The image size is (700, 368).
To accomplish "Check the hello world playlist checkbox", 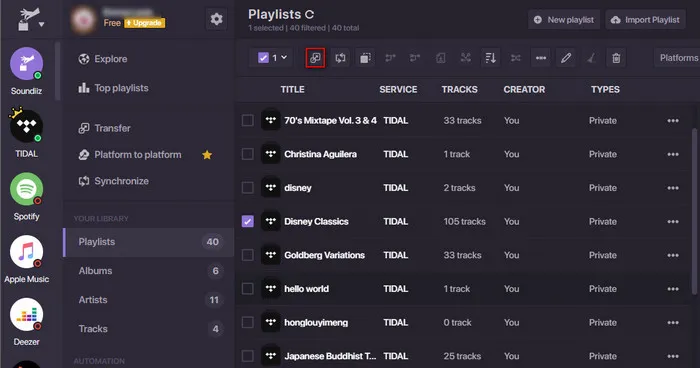I will tap(248, 289).
